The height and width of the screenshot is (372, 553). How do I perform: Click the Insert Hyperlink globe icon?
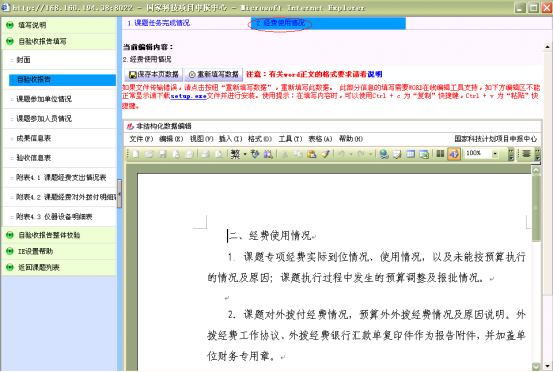tap(384, 154)
